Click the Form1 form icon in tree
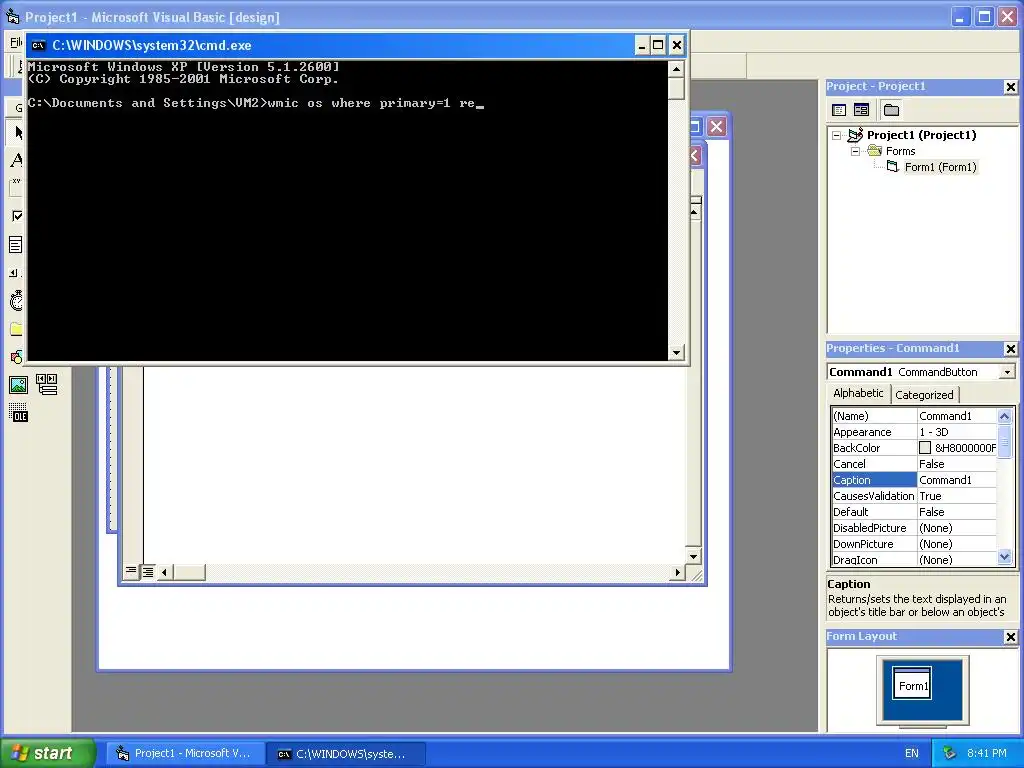The image size is (1024, 768). coord(893,167)
